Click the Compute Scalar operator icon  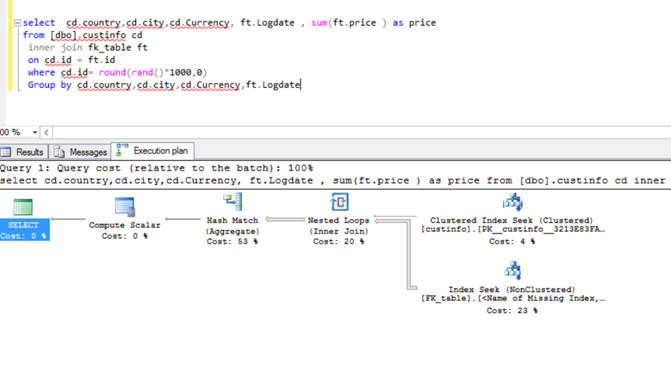click(x=125, y=207)
